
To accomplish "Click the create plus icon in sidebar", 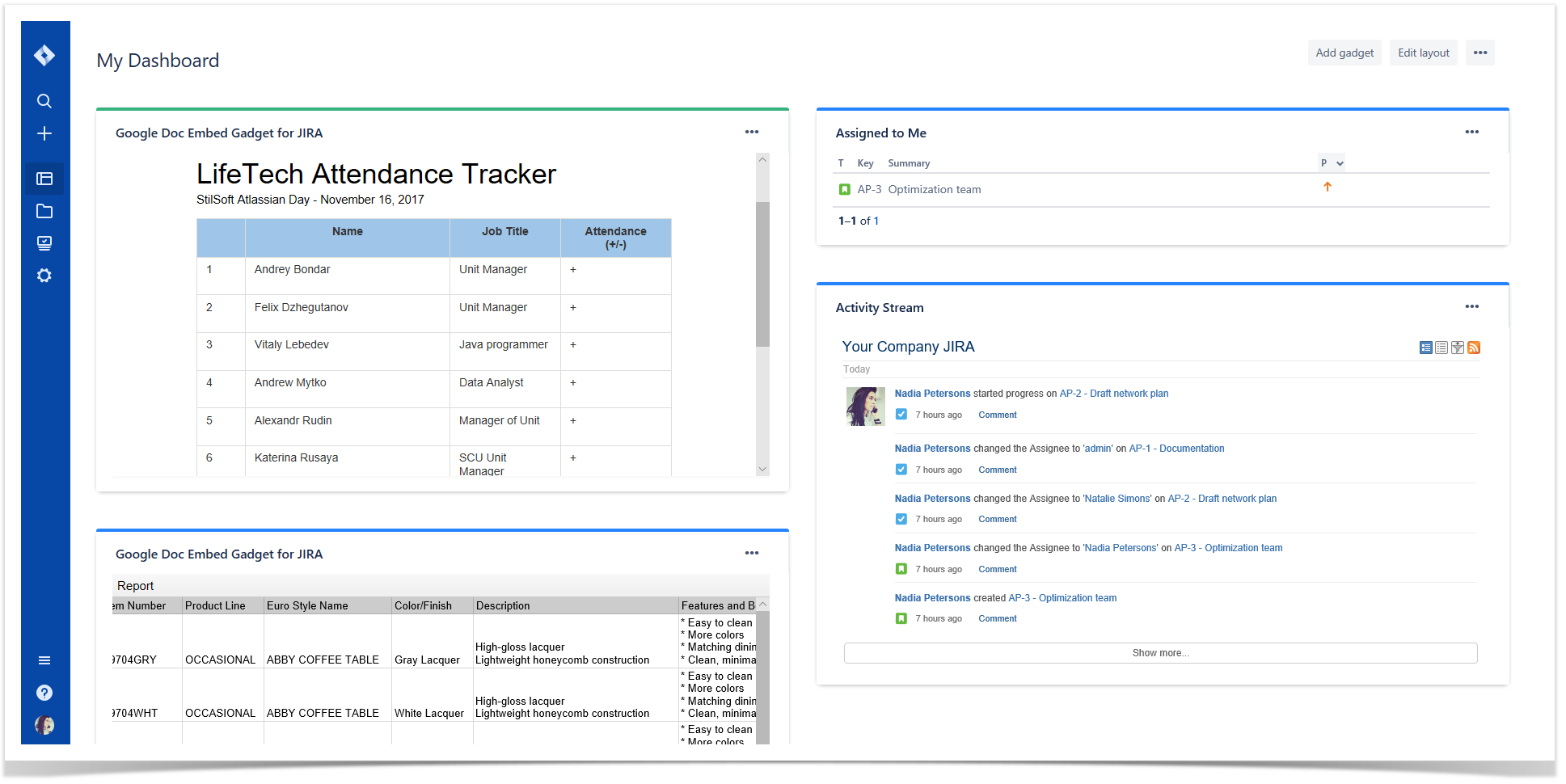I will click(x=44, y=133).
